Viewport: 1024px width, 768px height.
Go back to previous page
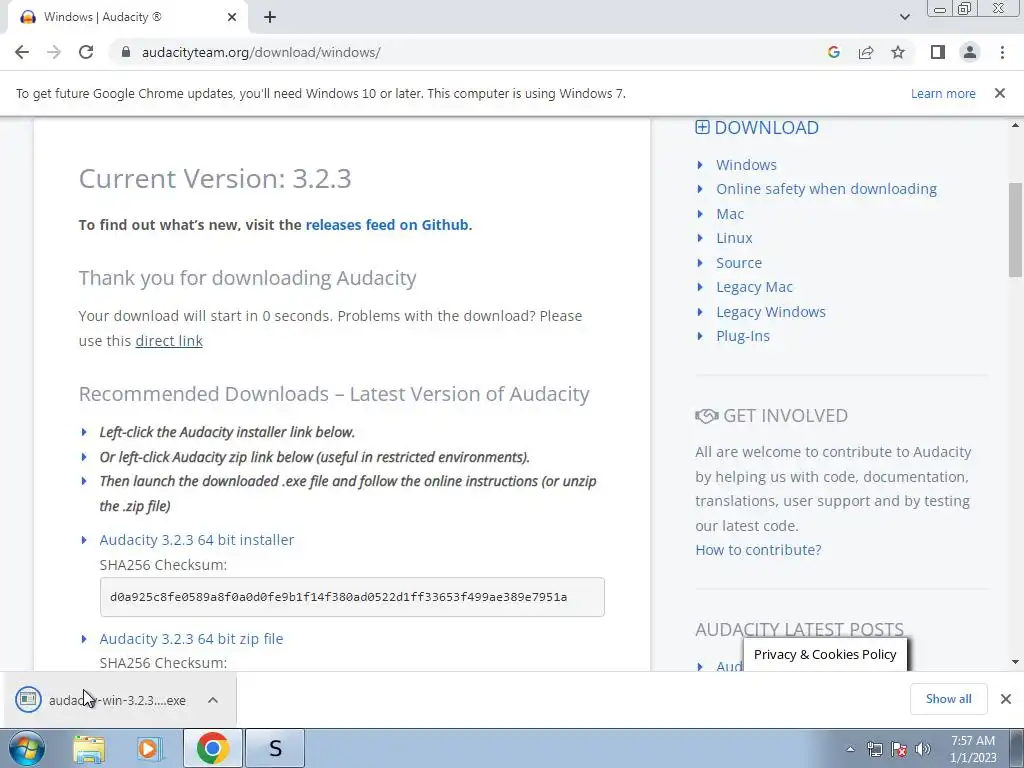(22, 52)
